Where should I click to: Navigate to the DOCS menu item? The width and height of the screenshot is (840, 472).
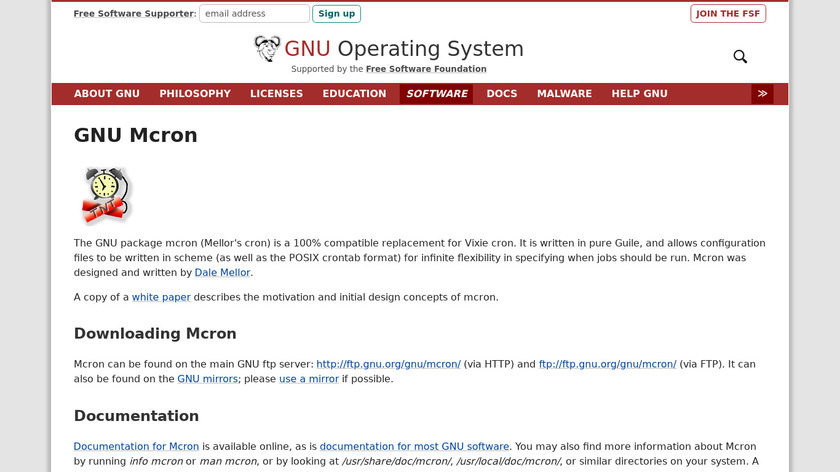tap(502, 94)
